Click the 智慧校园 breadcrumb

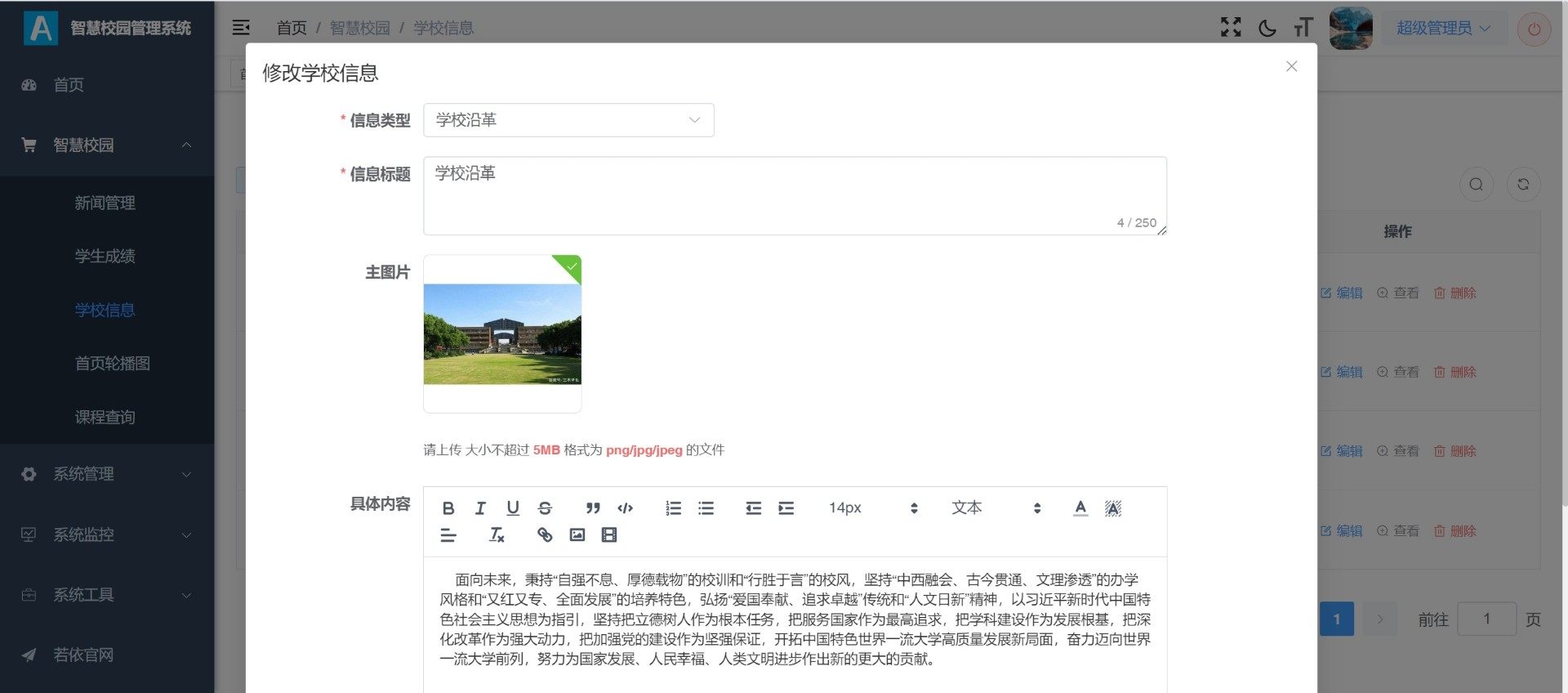pyautogui.click(x=359, y=28)
